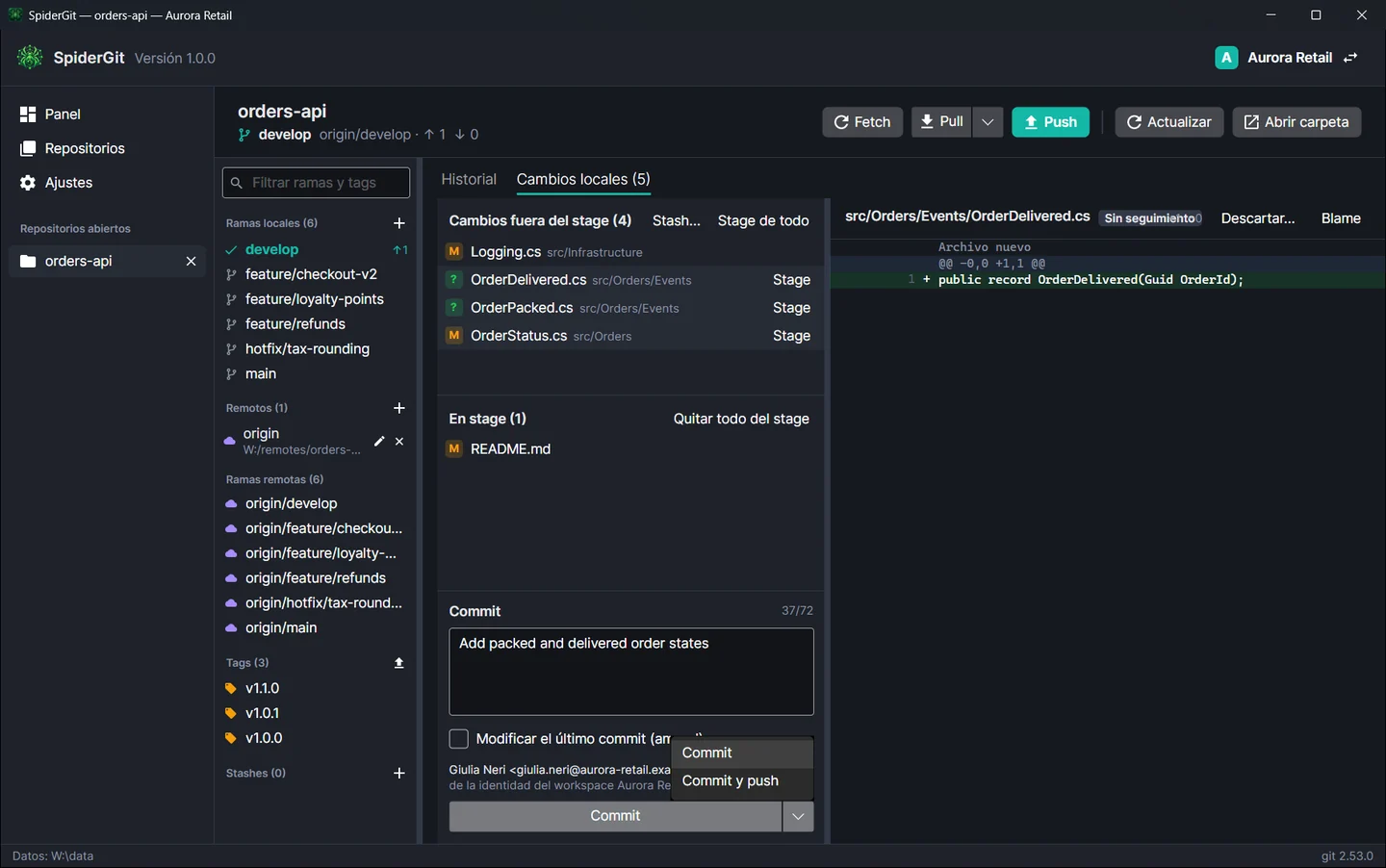Select the staged README.md file
Viewport: 1386px width, 868px height.
pos(631,449)
